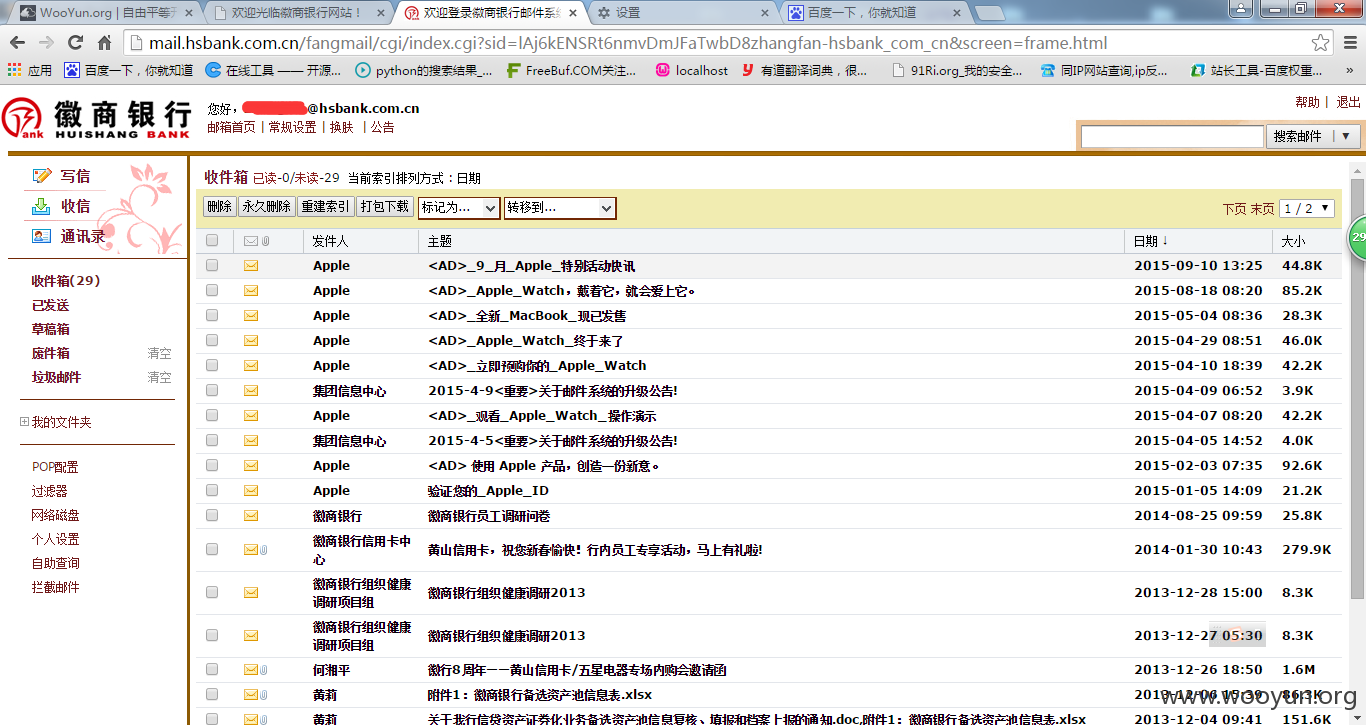Image resolution: width=1366 pixels, height=725 pixels.
Task: Click the 搜索邮件 button
Action: pos(1298,136)
